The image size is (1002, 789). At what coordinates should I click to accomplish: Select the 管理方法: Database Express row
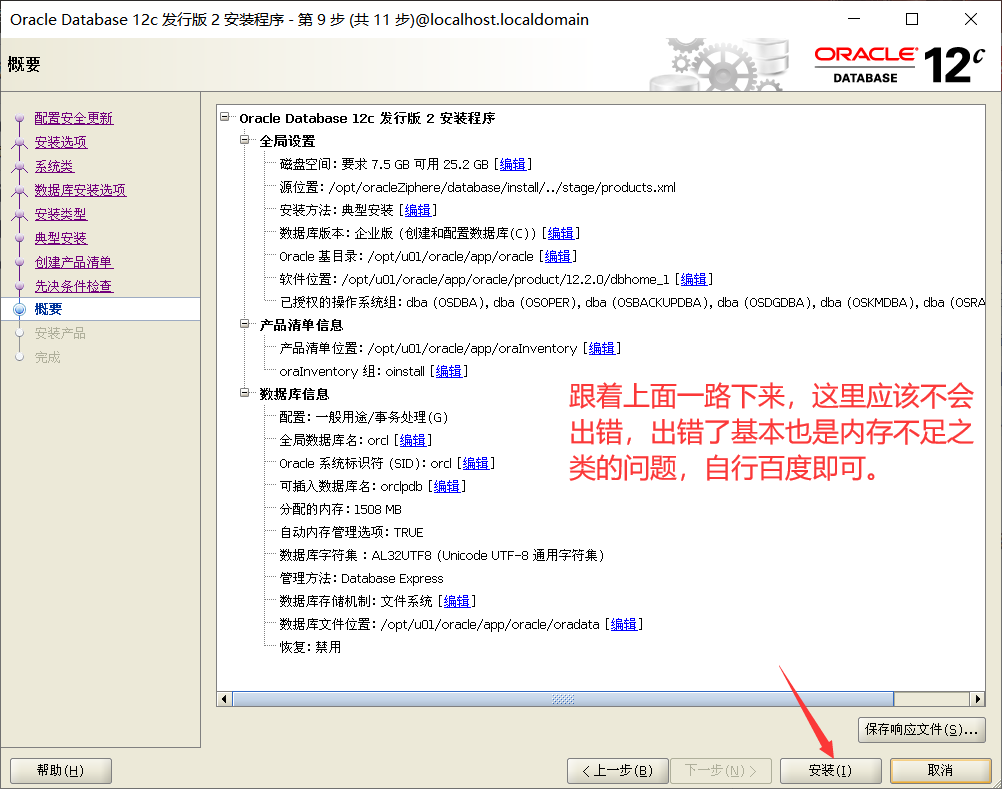(x=361, y=578)
